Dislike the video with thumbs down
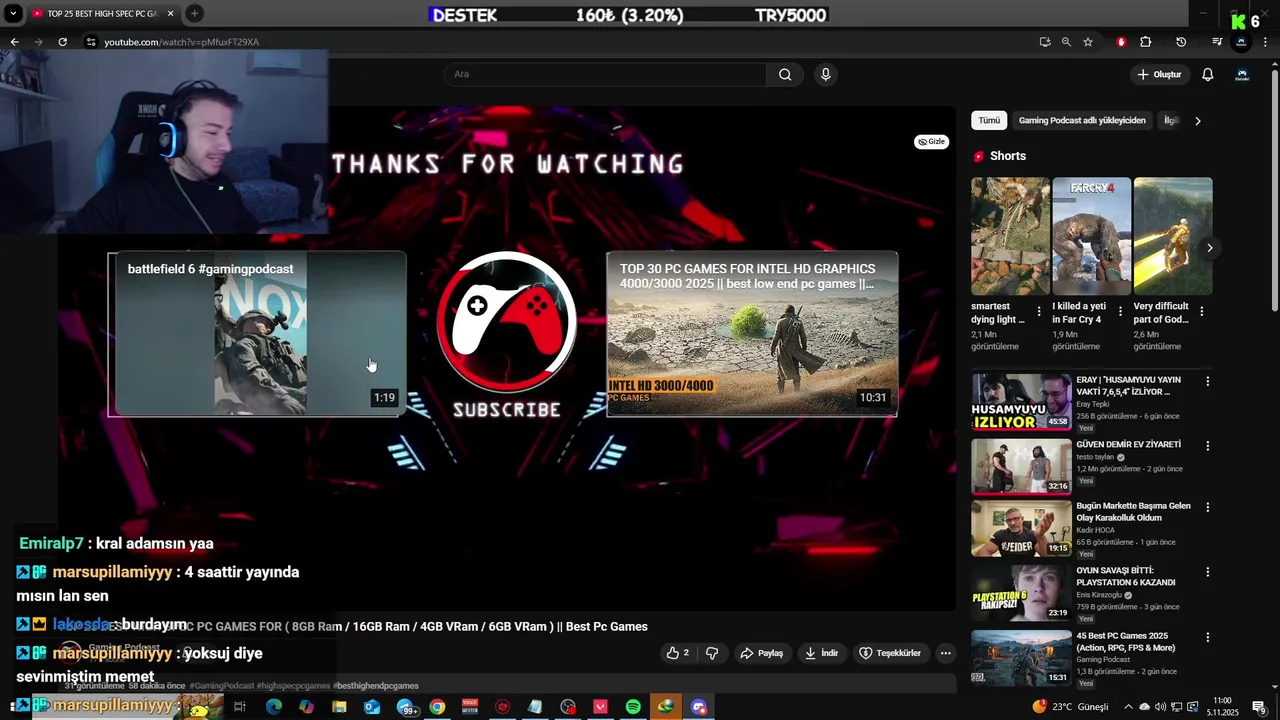Image resolution: width=1280 pixels, height=720 pixels. pos(712,653)
